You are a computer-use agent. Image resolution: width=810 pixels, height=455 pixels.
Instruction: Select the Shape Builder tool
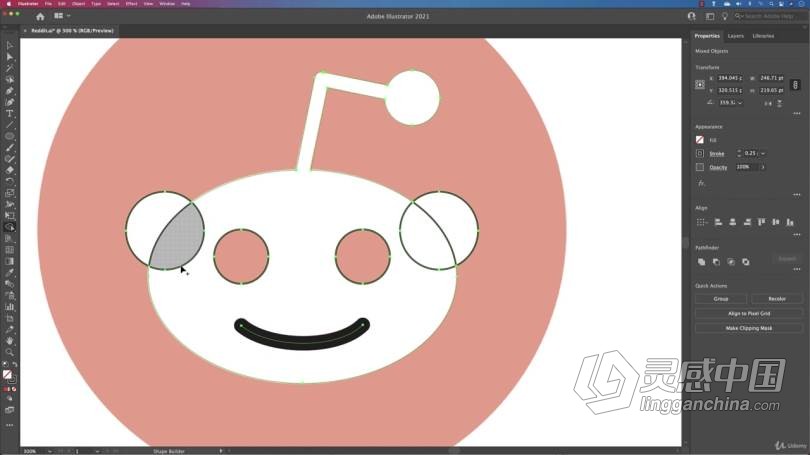[9, 227]
